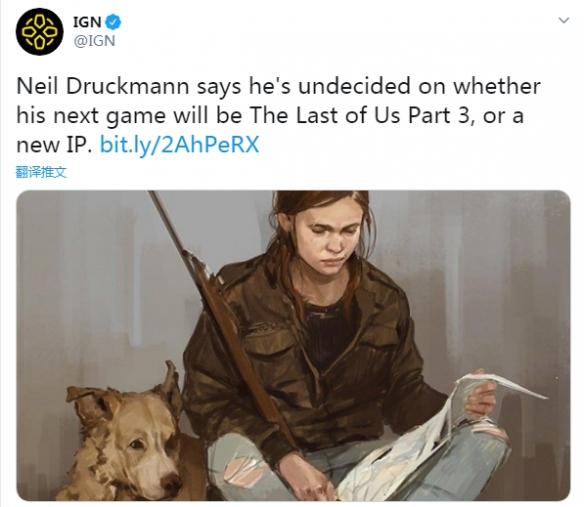Click the tweet text about Neil Druckmann
The width and height of the screenshot is (584, 507).
[x=278, y=115]
